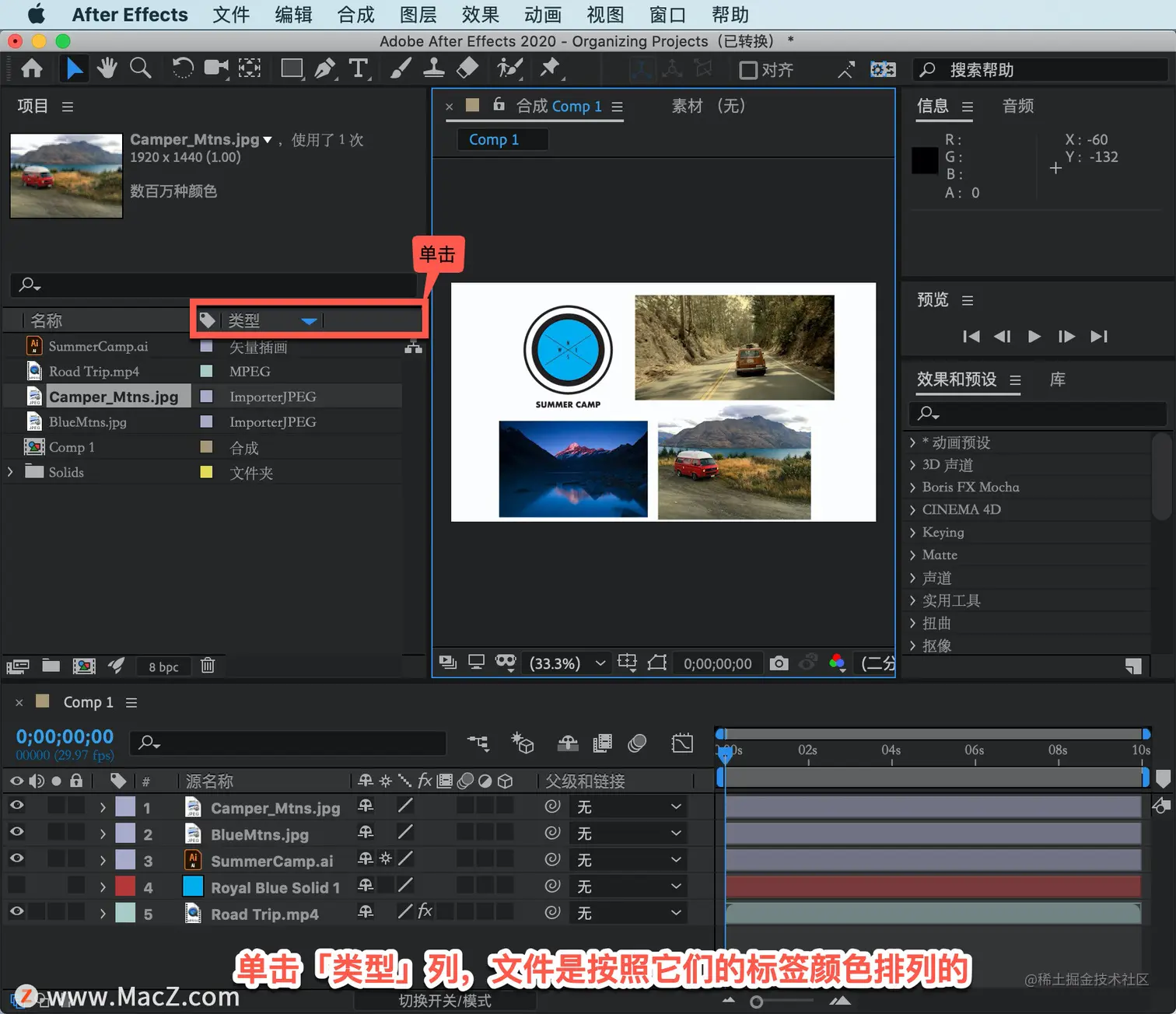This screenshot has width=1176, height=1014.
Task: Select the Horizontal Type tool
Action: (x=359, y=68)
